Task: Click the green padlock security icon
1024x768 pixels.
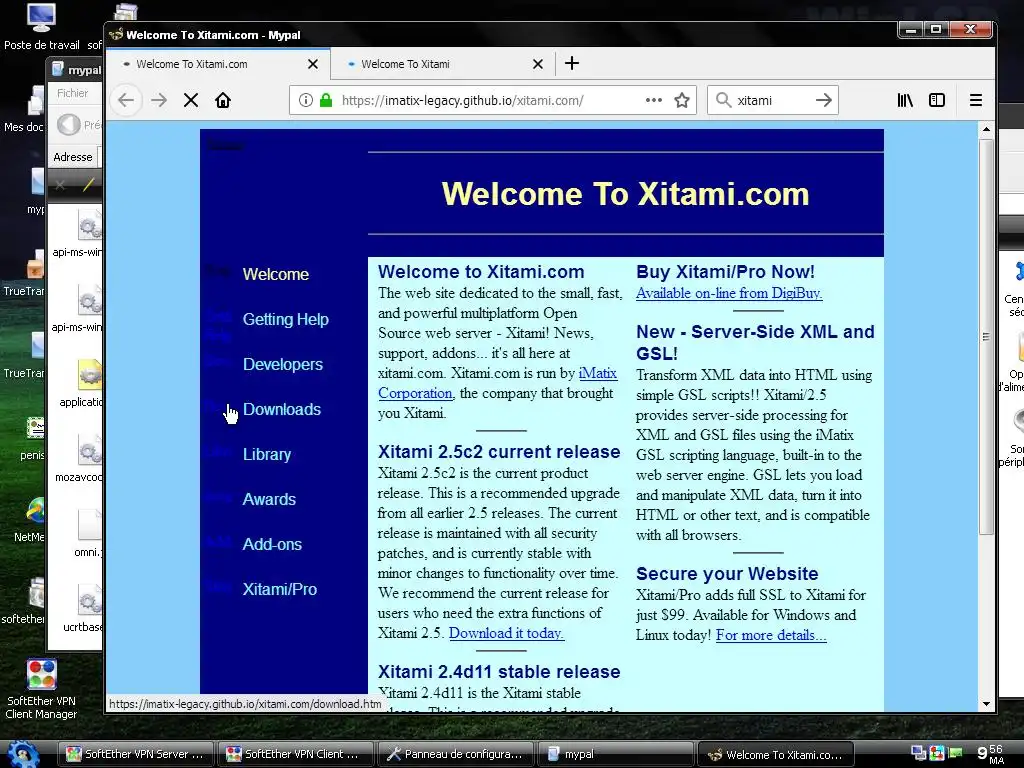Action: 326,100
